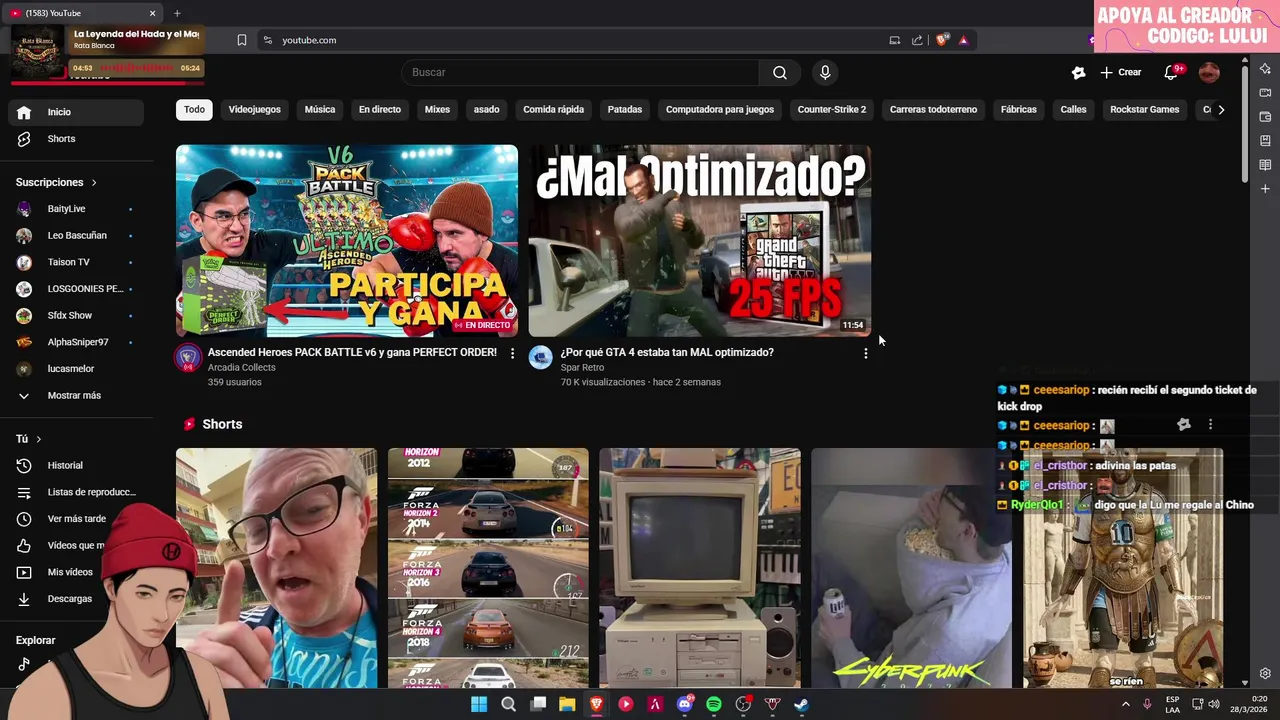
Task: Open video options for GTA 4 video
Action: (x=866, y=353)
